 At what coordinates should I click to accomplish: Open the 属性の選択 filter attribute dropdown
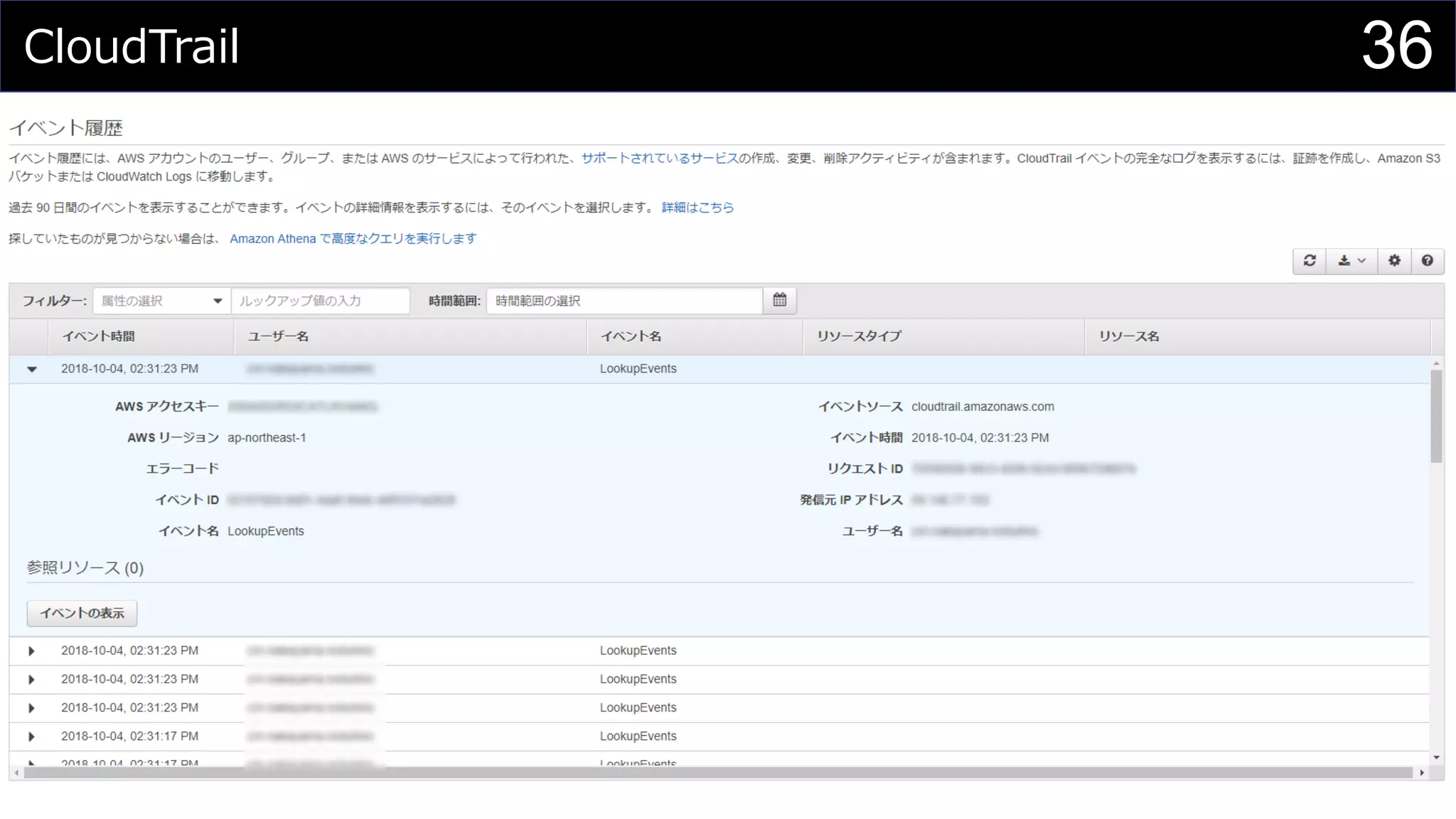(x=161, y=301)
